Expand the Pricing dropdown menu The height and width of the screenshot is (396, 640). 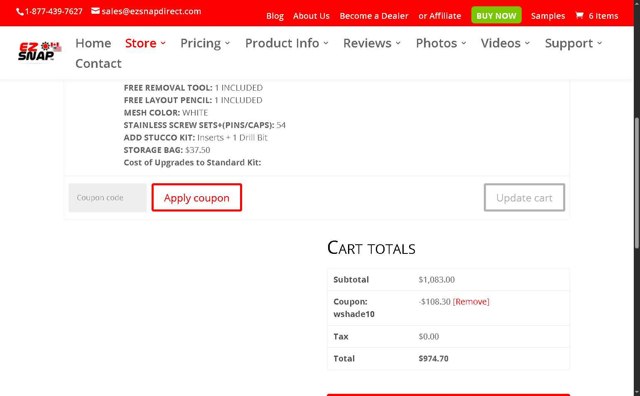pyautogui.click(x=205, y=43)
